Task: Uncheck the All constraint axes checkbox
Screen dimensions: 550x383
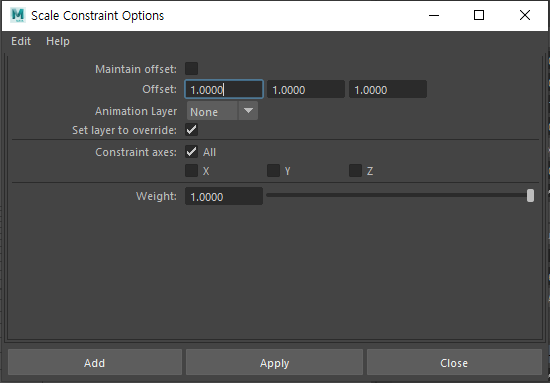Action: coord(192,152)
